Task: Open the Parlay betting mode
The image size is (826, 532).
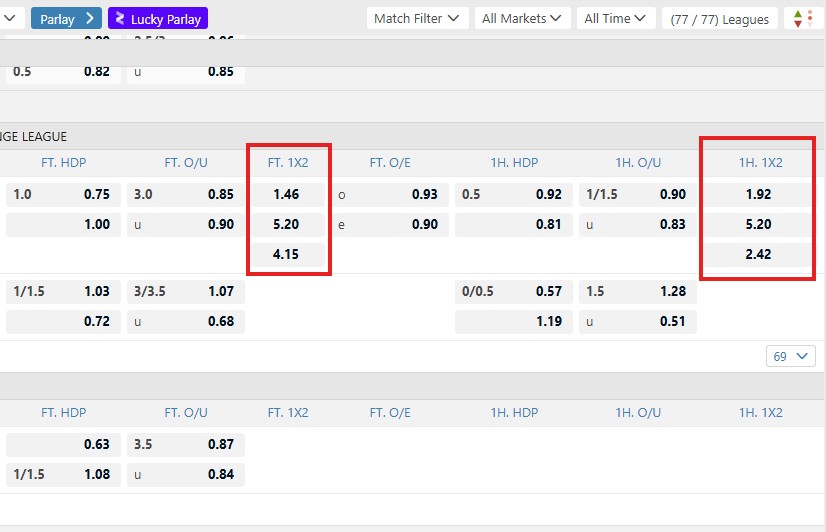Action: coord(66,19)
